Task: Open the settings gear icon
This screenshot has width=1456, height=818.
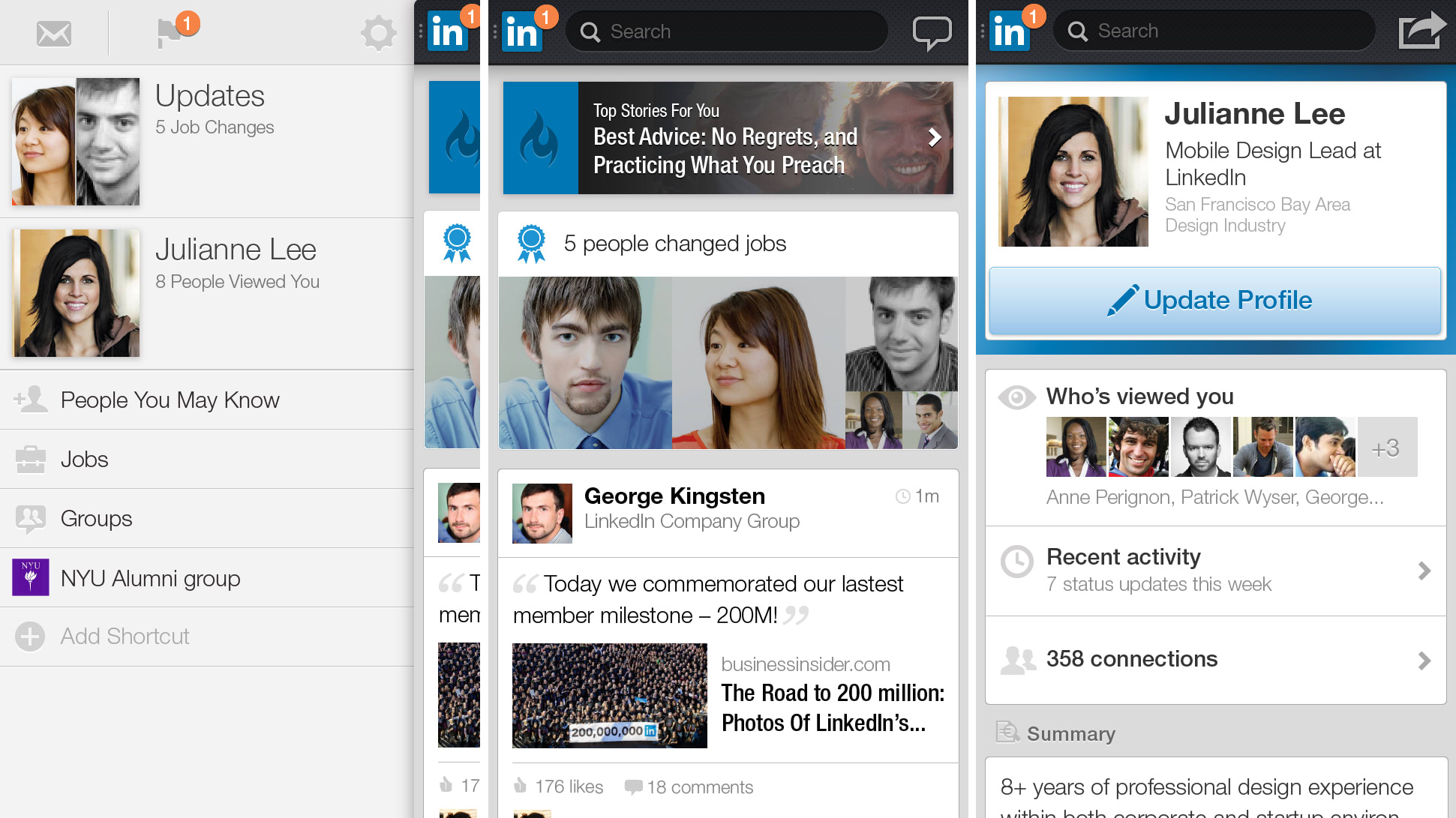Action: tap(379, 32)
